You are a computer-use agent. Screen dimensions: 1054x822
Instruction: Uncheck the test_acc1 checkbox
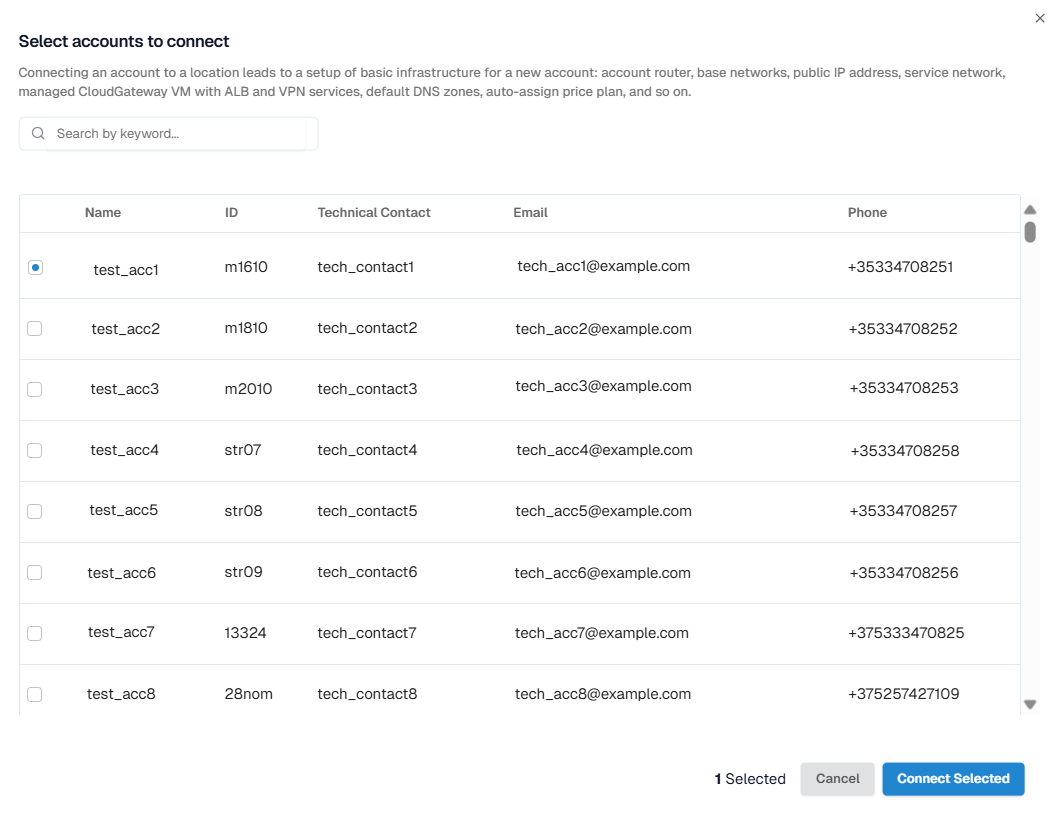[x=35, y=268]
